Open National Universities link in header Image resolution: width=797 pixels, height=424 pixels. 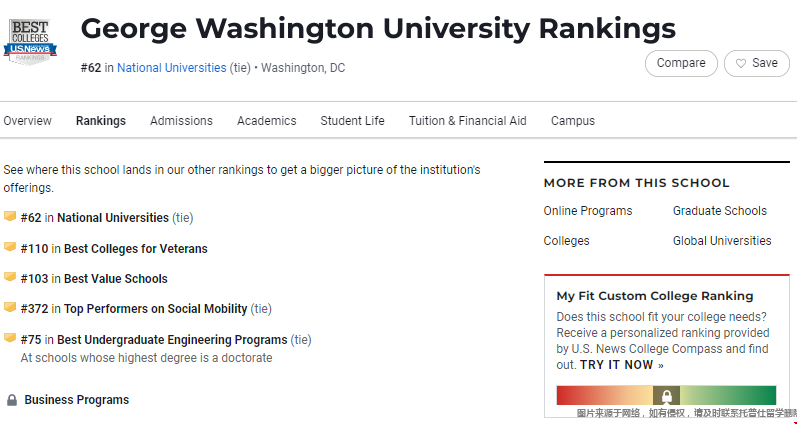click(171, 68)
